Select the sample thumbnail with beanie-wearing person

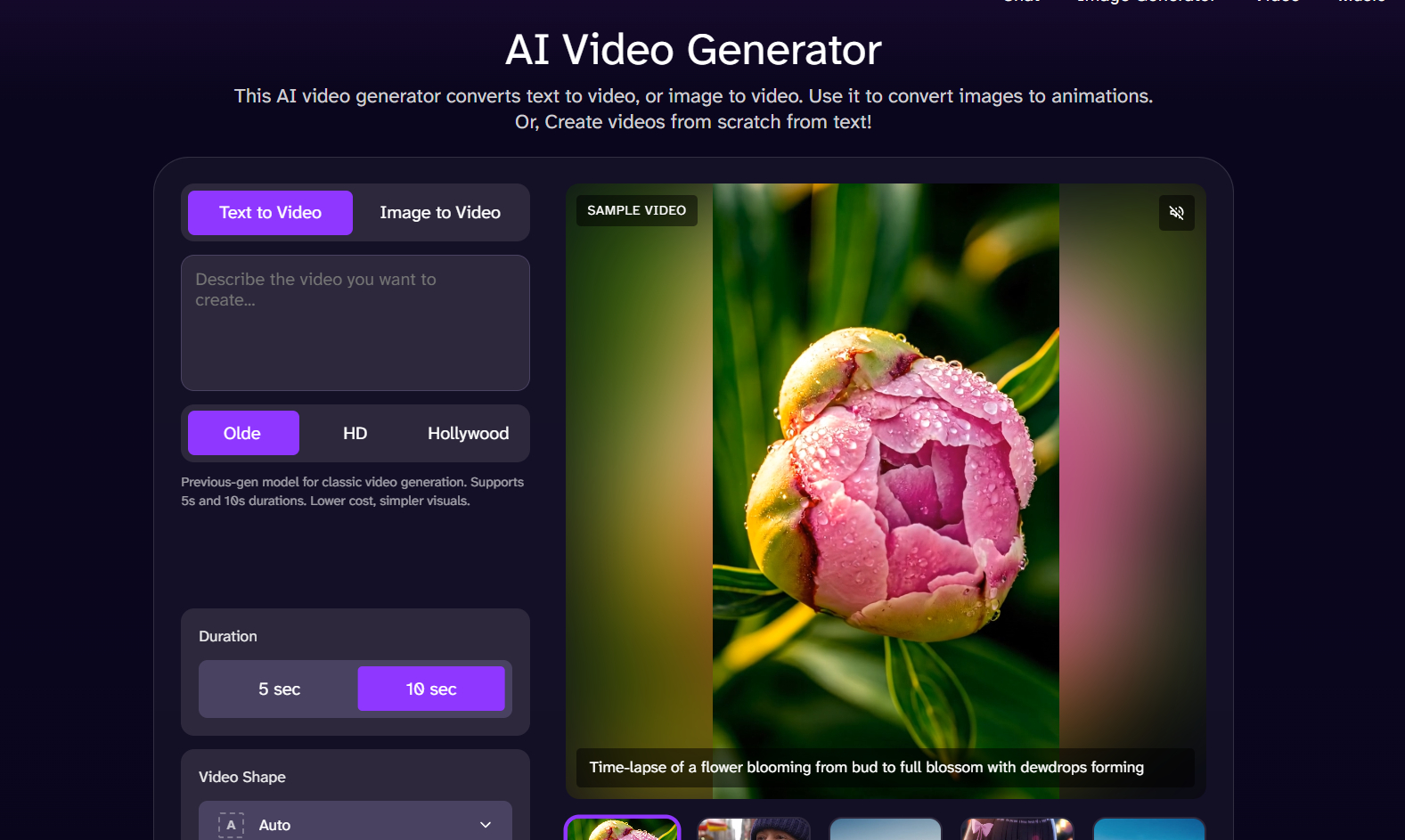pos(754,828)
